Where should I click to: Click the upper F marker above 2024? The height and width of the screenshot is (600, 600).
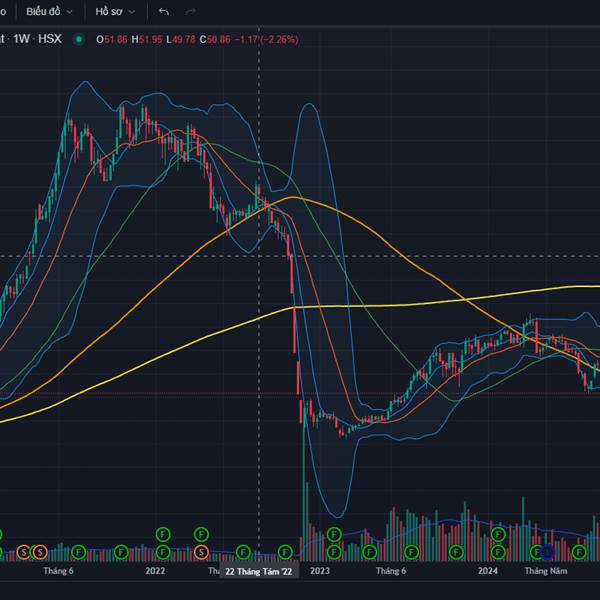[498, 534]
